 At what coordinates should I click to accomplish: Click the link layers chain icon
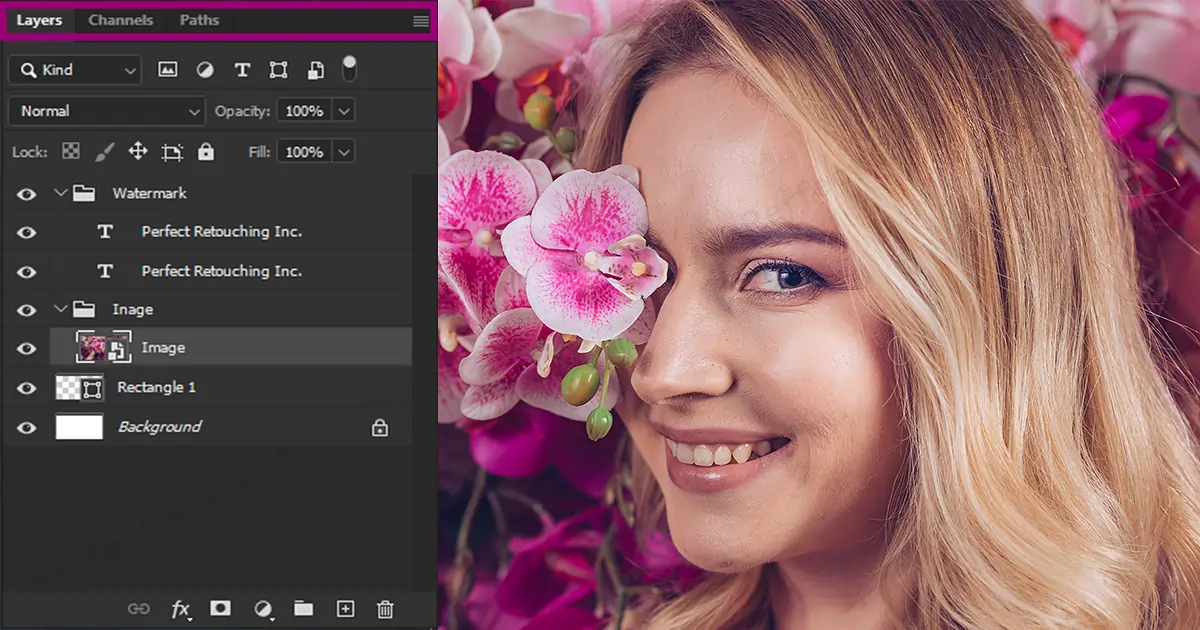[x=139, y=609]
